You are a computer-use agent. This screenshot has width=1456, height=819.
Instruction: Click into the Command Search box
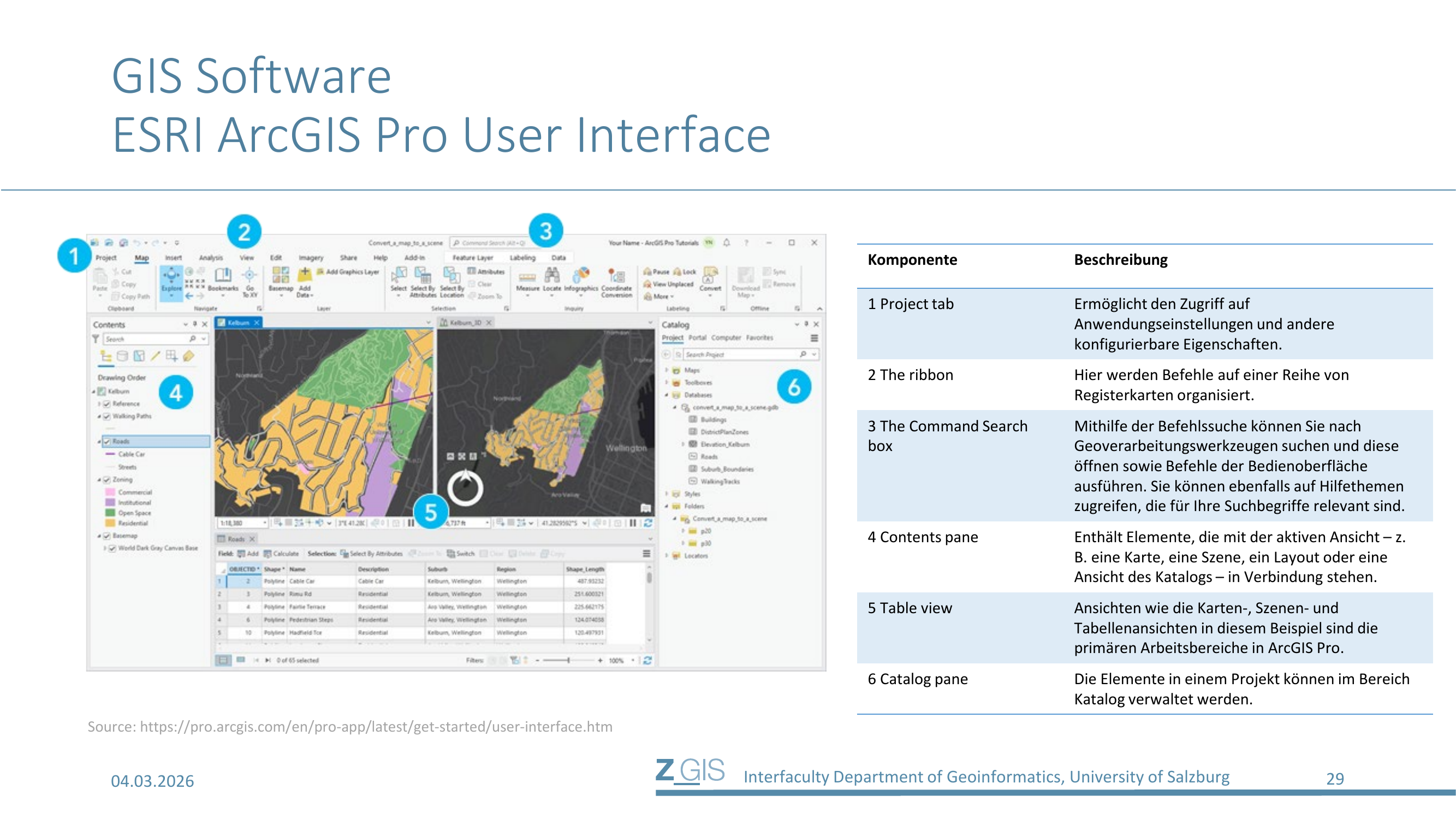pos(490,243)
